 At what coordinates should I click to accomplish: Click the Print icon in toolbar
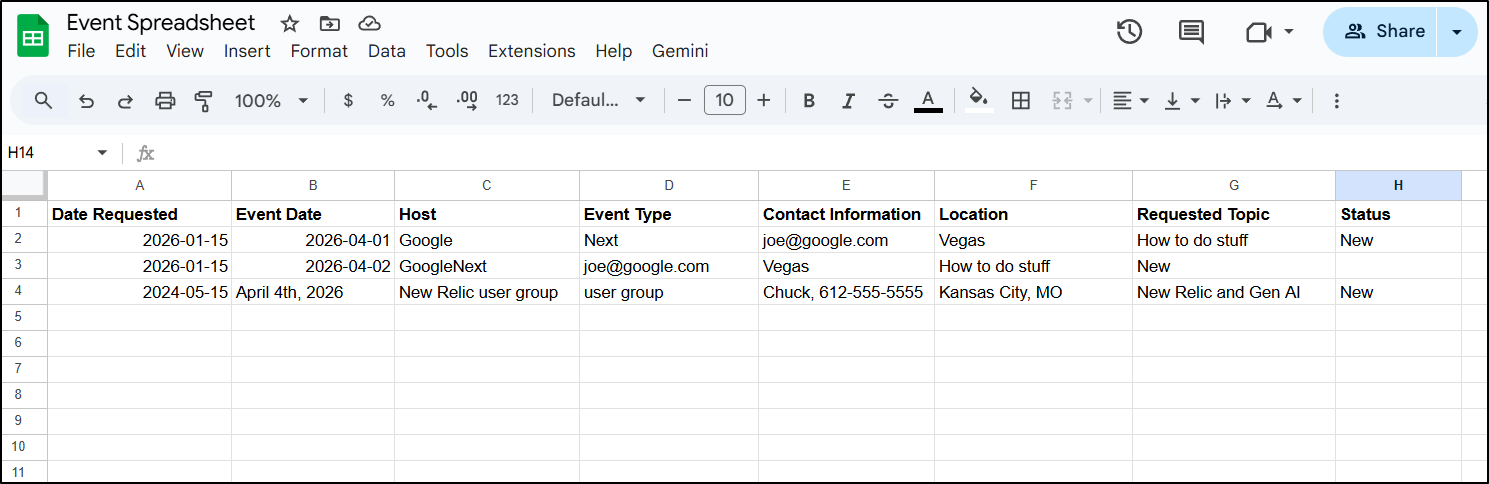click(x=165, y=101)
